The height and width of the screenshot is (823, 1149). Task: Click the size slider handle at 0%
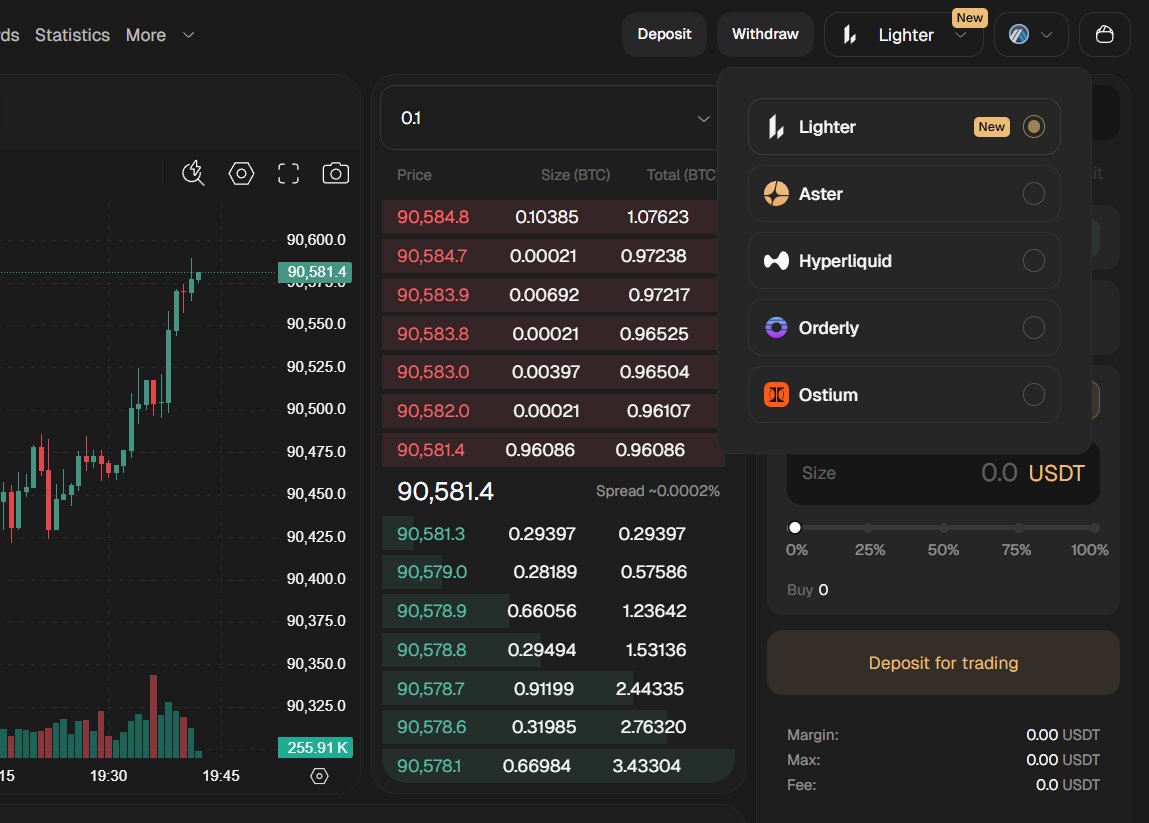pos(794,528)
